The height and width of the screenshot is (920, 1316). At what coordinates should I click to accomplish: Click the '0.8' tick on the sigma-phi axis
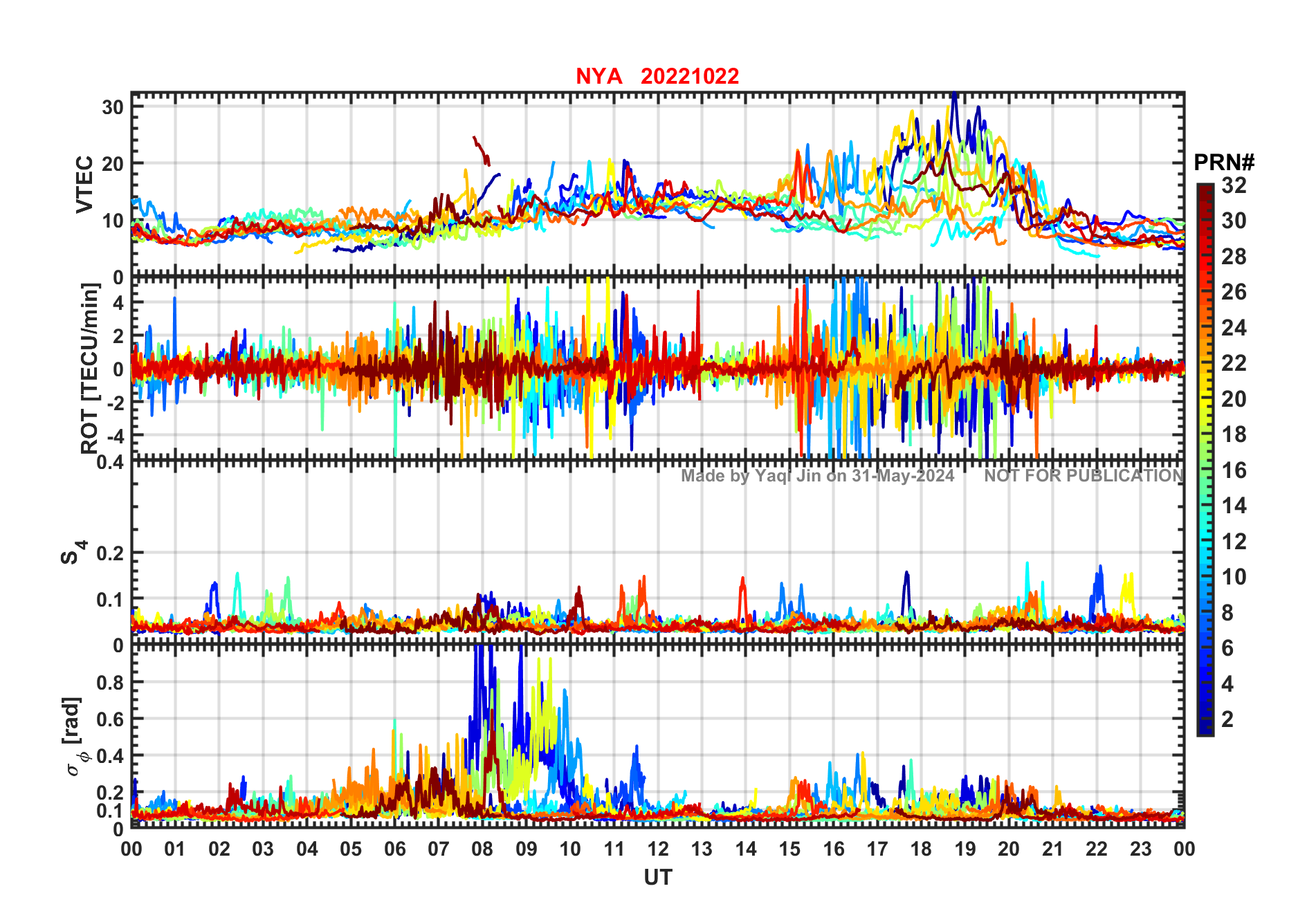click(x=111, y=682)
